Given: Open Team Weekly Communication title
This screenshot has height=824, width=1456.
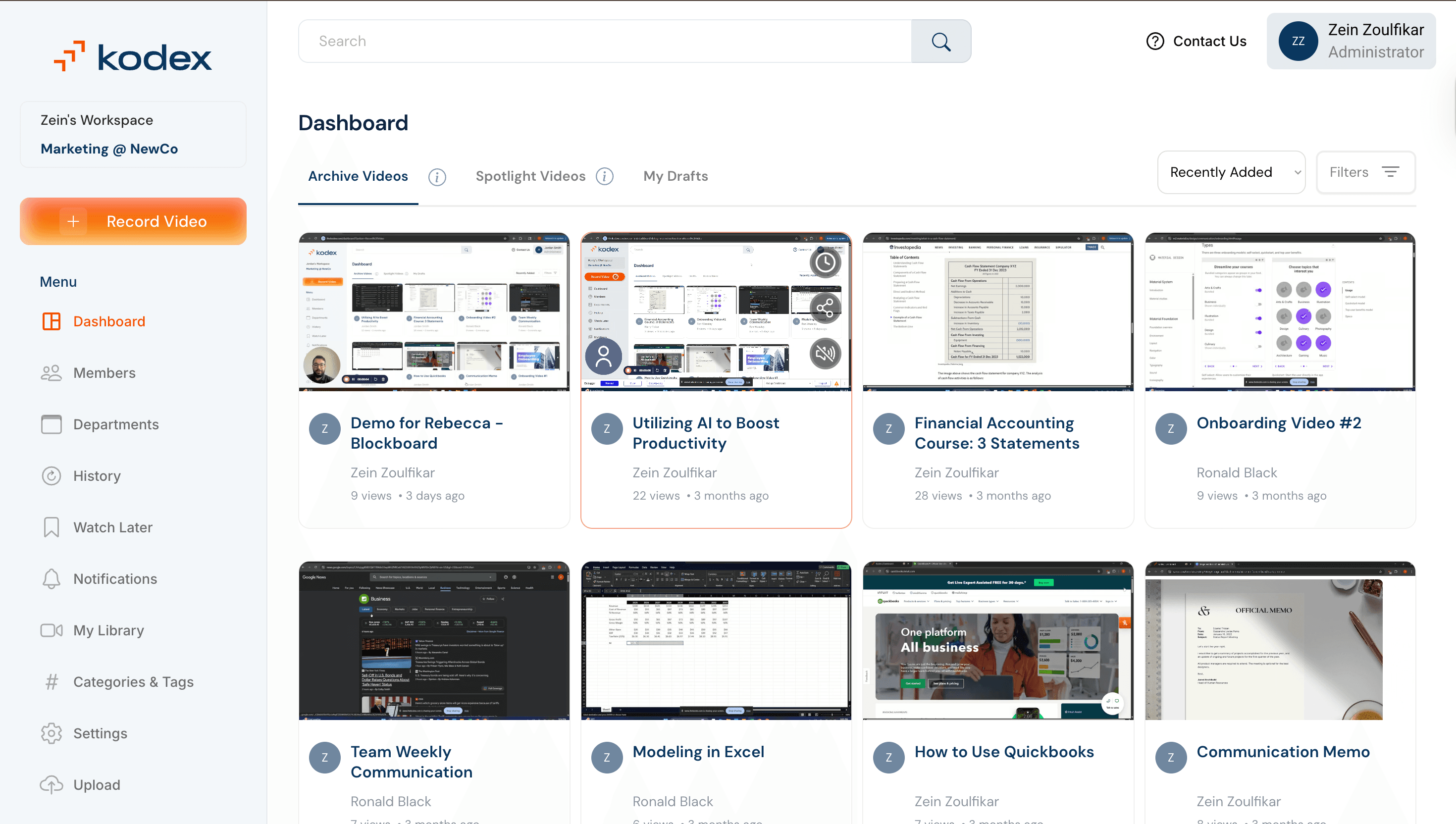Looking at the screenshot, I should click(x=412, y=762).
